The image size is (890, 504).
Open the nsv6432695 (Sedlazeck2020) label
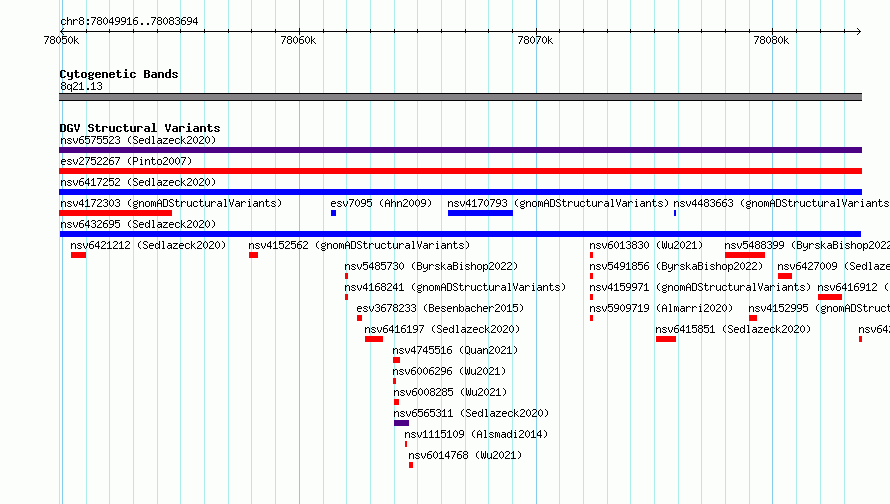138,224
